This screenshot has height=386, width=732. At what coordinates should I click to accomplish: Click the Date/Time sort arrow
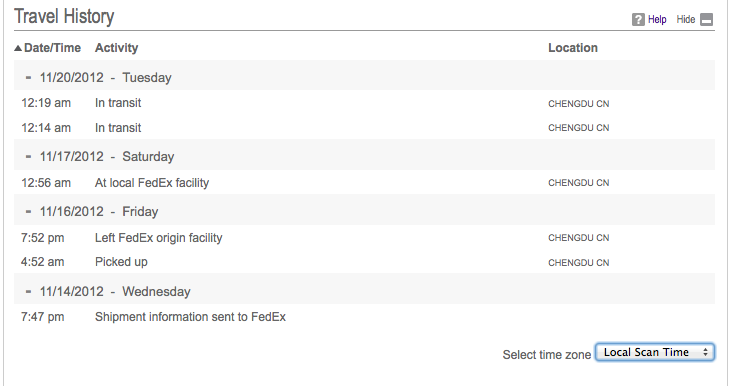(x=18, y=48)
